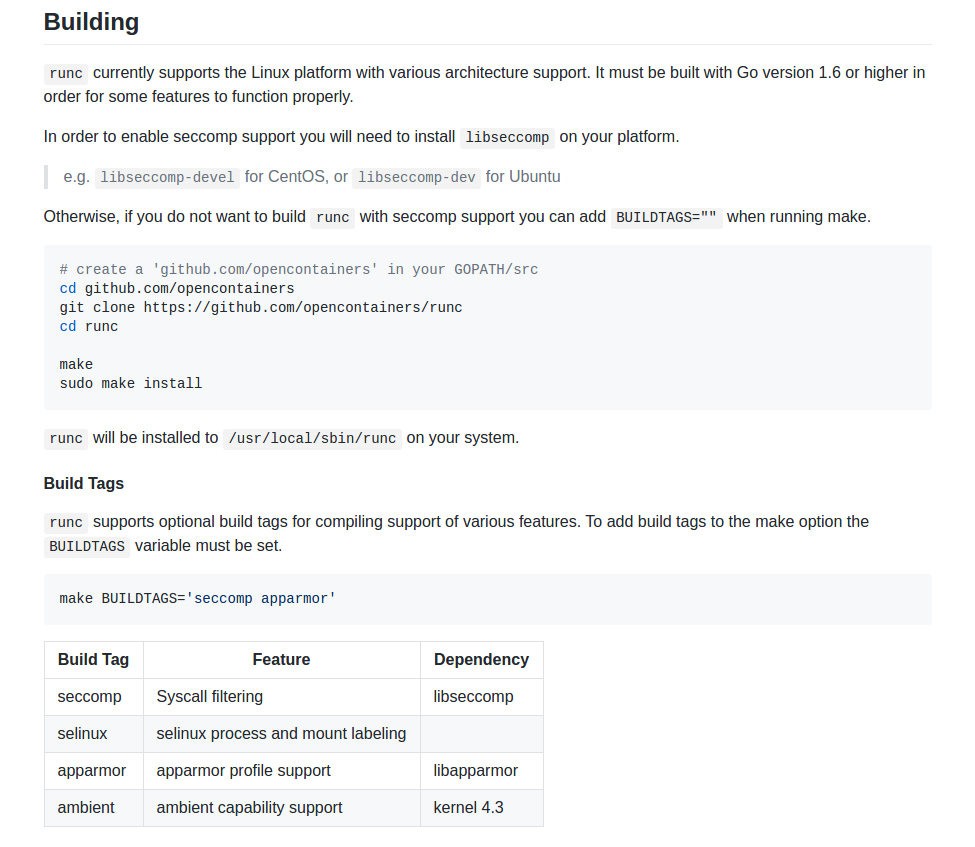Select the libseccomp inline code
975x847 pixels.
click(507, 137)
